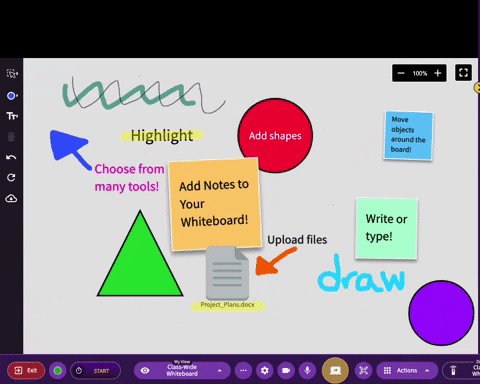This screenshot has height=384, width=480.
Task: Click the undo arrow icon
Action: 11,157
